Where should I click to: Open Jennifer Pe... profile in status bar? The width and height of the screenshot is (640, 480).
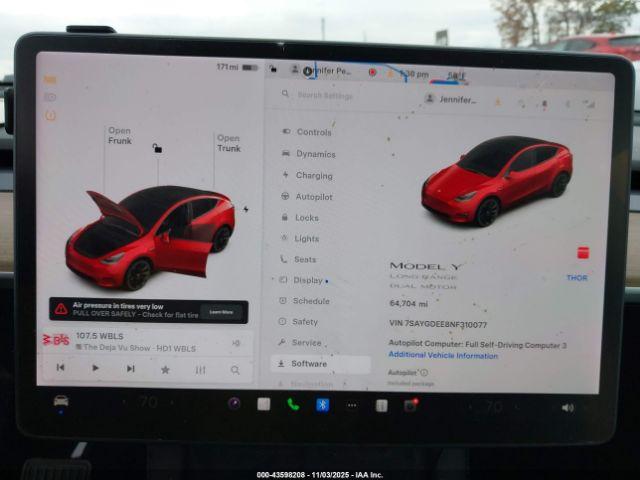320,71
